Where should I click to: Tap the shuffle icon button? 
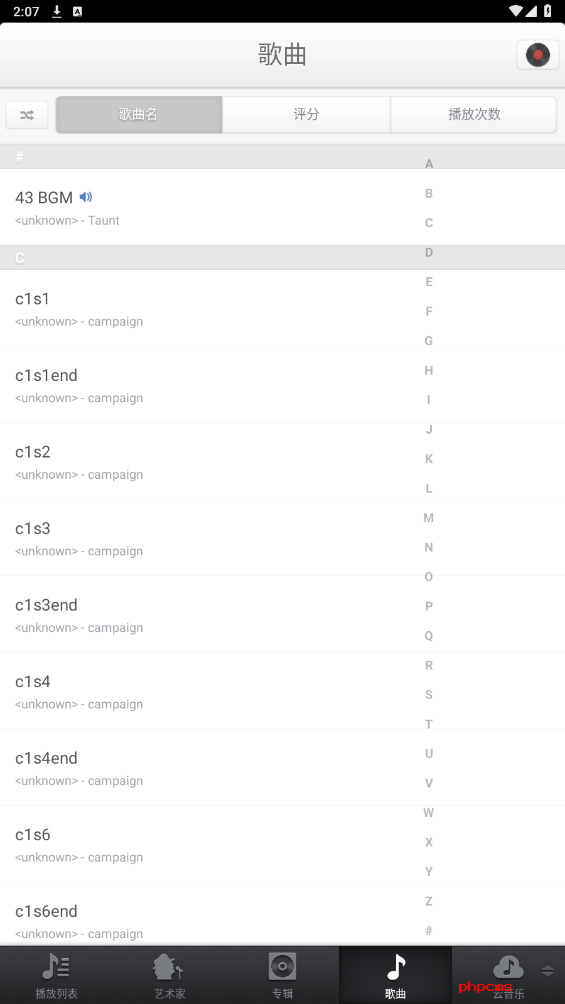click(27, 115)
